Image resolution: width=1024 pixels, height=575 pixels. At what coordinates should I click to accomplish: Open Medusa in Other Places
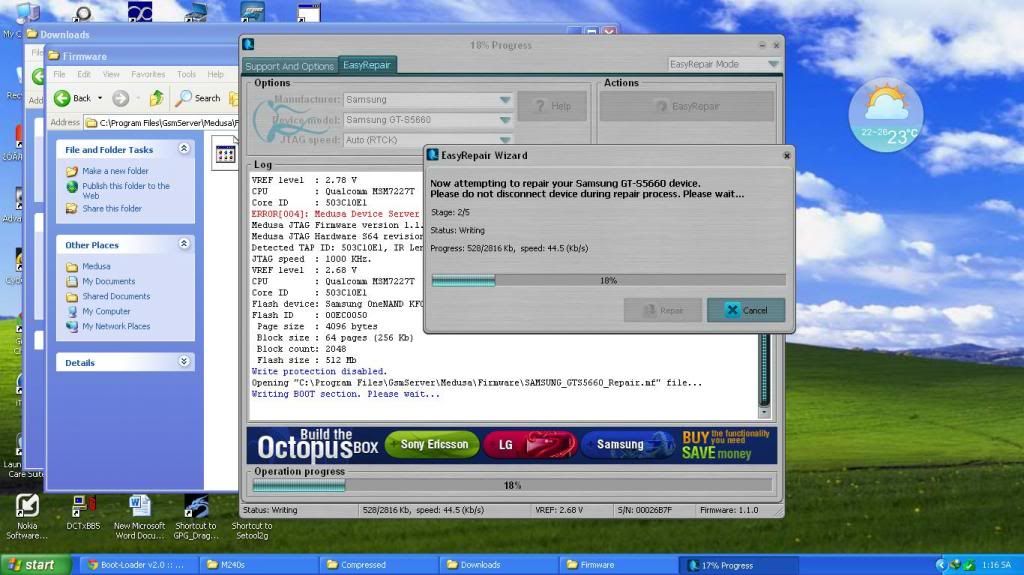[x=96, y=267]
